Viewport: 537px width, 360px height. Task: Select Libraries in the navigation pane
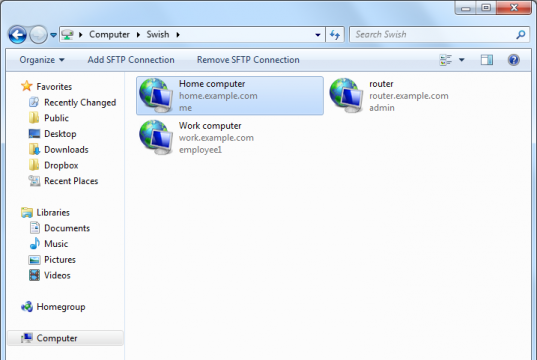pos(53,213)
